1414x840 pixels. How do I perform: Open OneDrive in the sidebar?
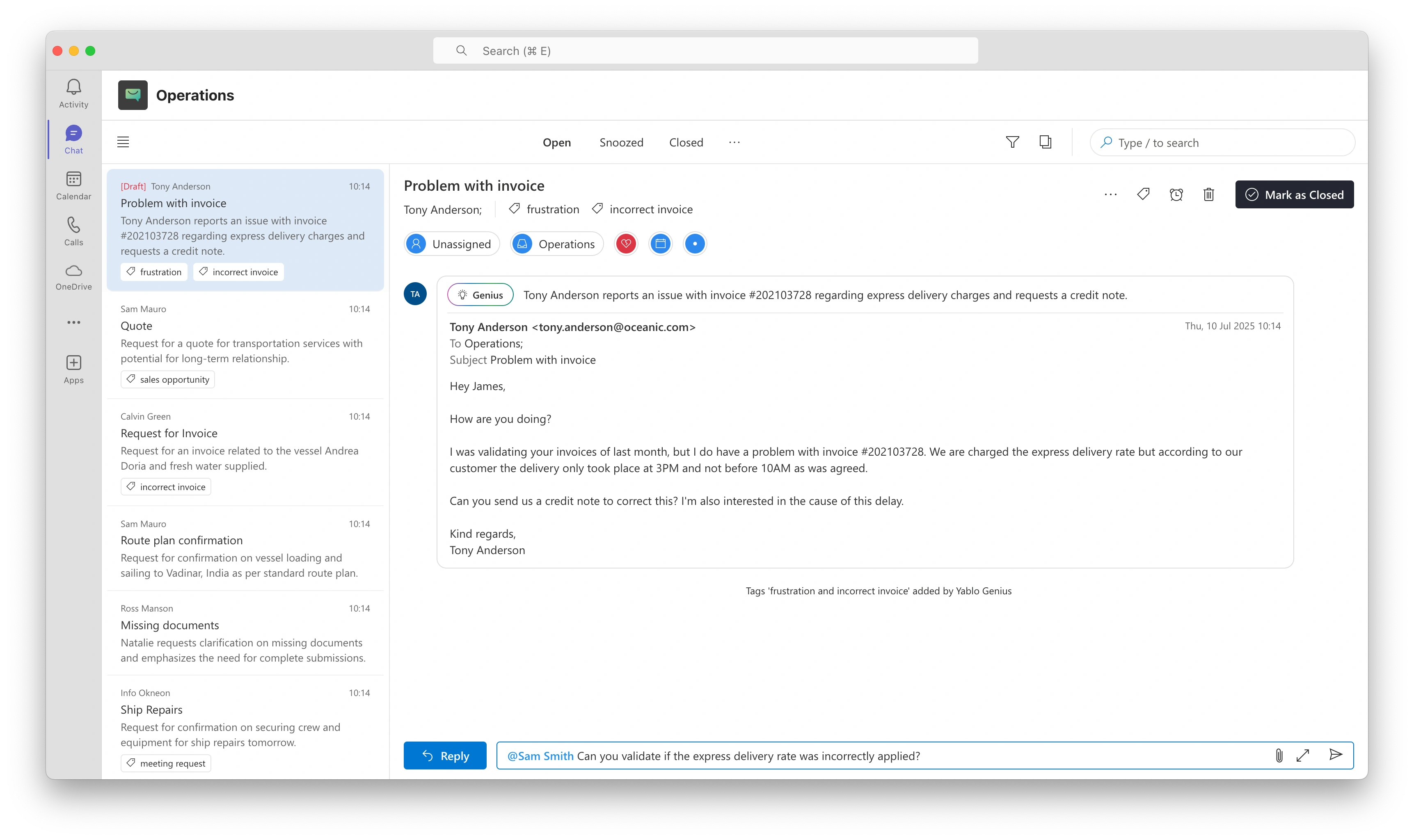(x=73, y=277)
